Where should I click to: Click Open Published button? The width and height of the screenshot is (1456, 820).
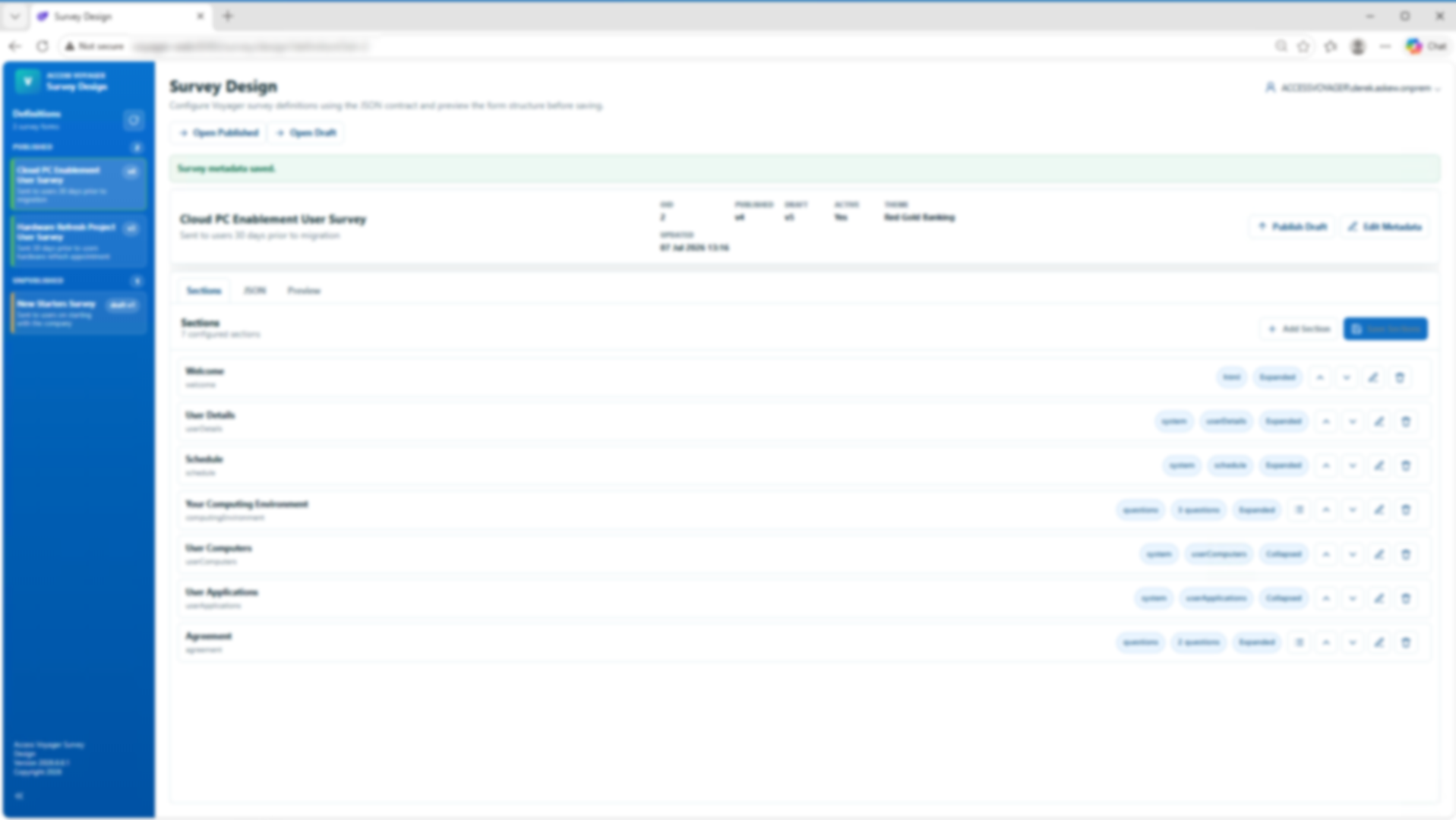point(219,133)
